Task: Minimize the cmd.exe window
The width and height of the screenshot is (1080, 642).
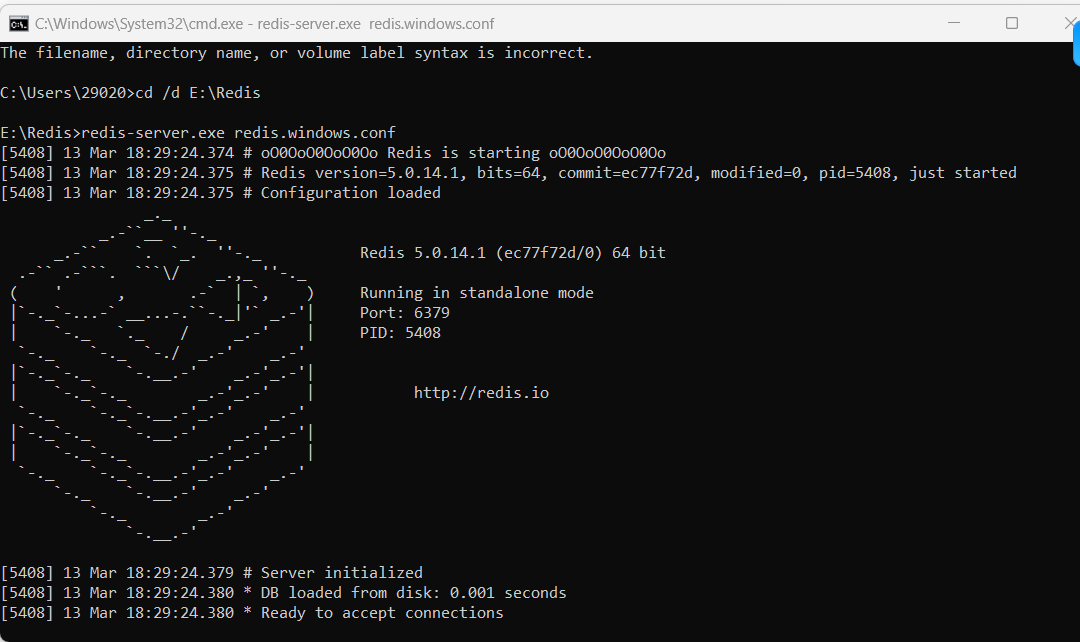Action: [x=954, y=23]
